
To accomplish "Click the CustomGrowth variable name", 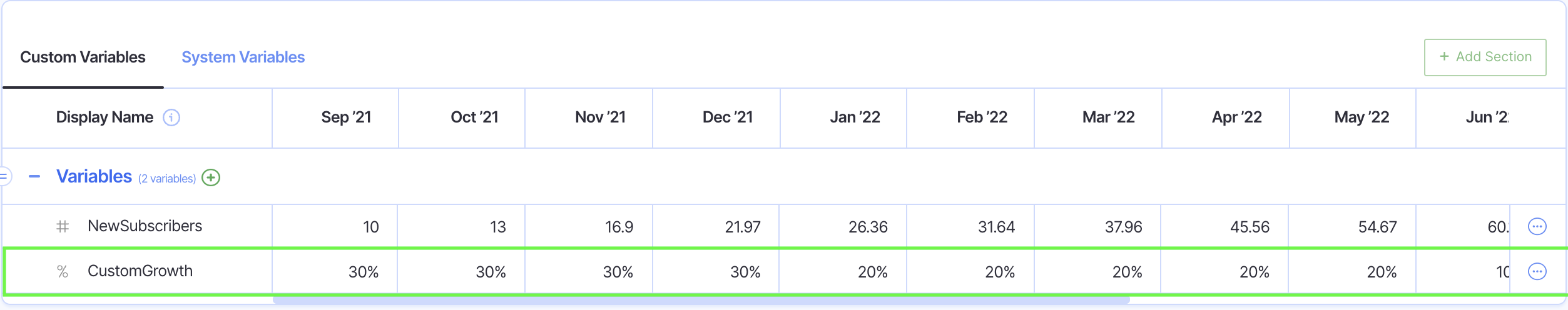I will [140, 271].
